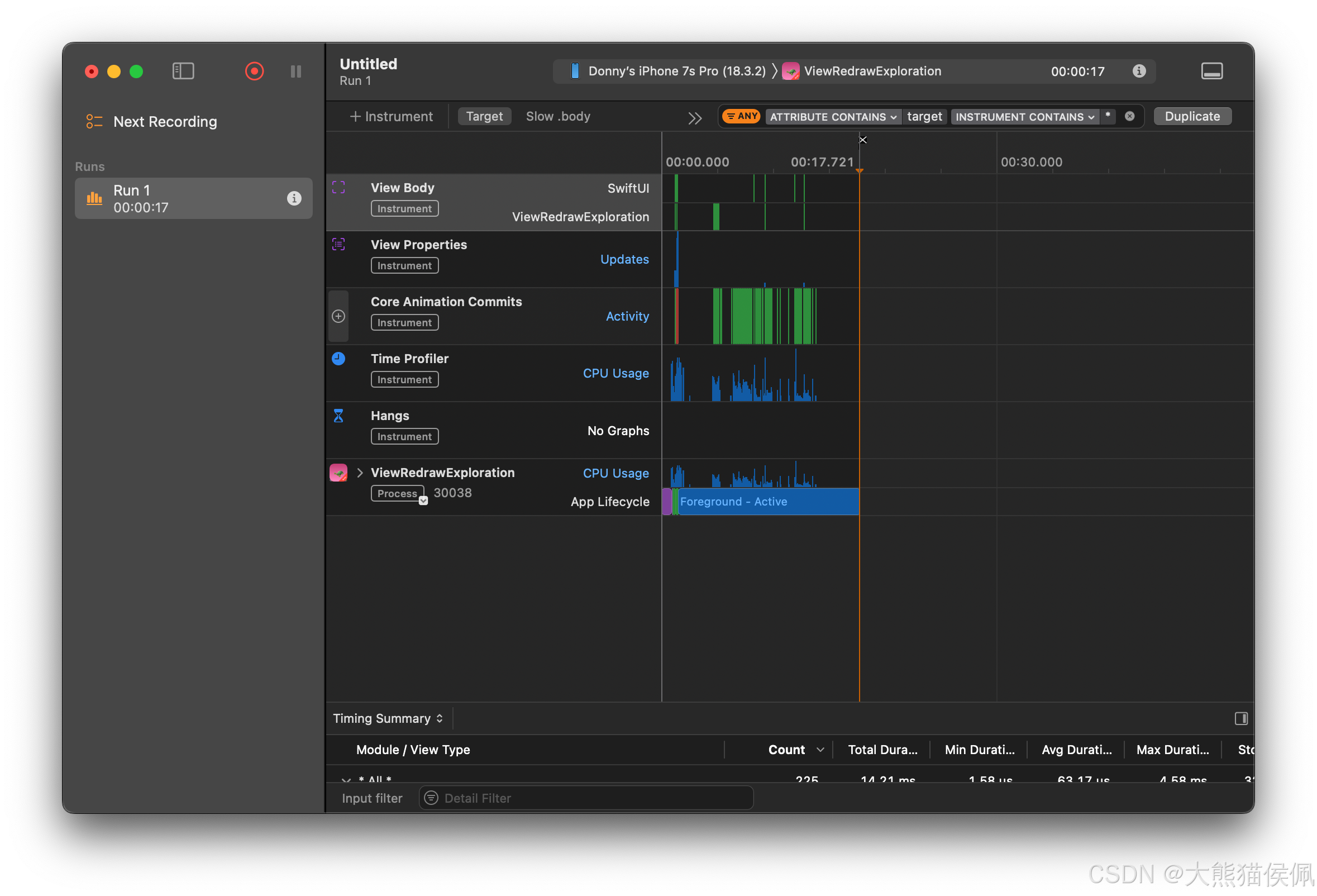
Task: Click the iPhone device icon in target bar
Action: click(x=575, y=71)
